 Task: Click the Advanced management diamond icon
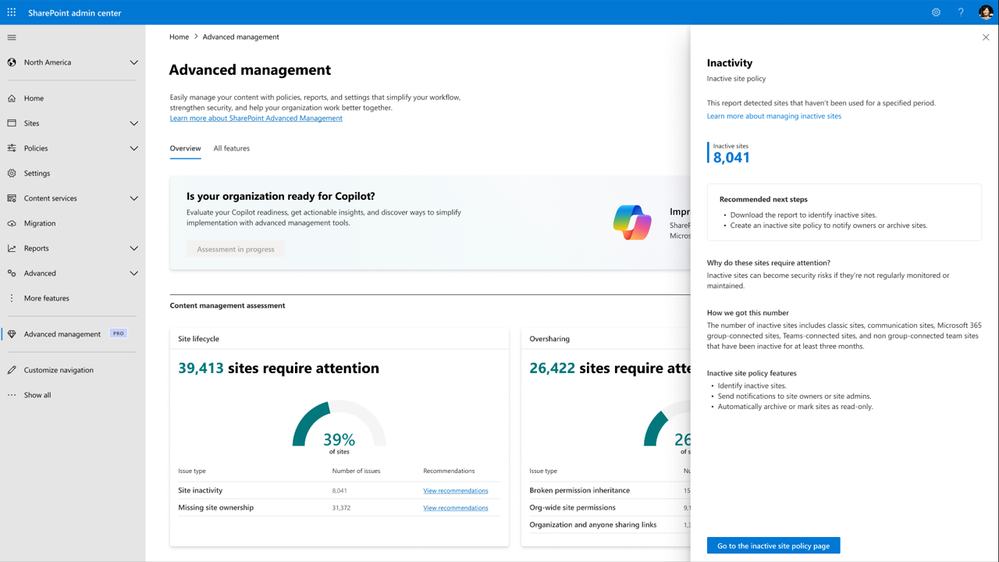[11, 334]
